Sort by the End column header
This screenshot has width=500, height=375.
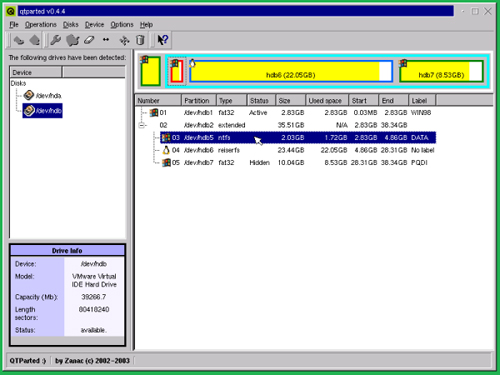(394, 101)
